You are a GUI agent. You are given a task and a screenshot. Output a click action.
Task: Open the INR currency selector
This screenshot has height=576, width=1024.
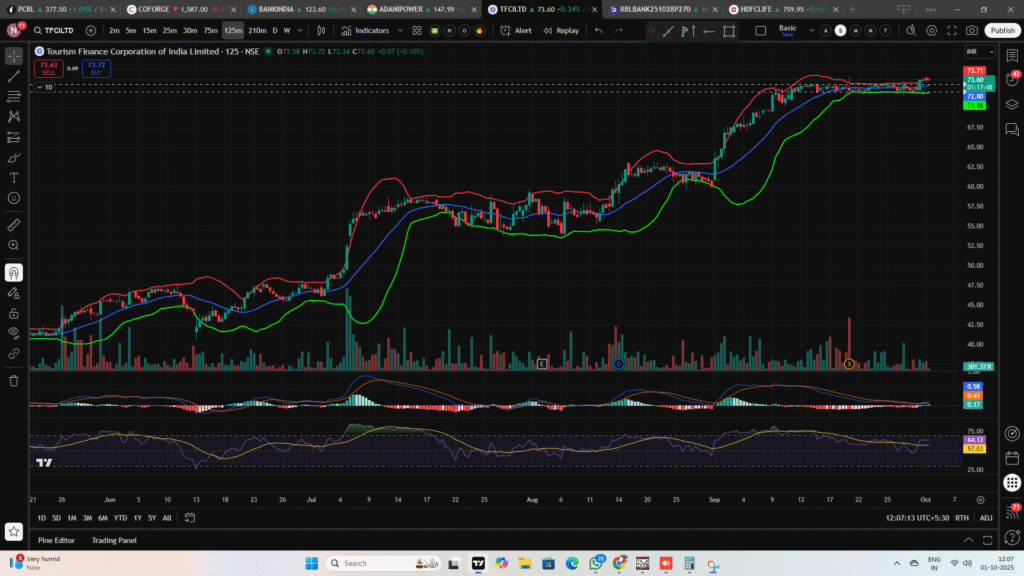point(973,52)
